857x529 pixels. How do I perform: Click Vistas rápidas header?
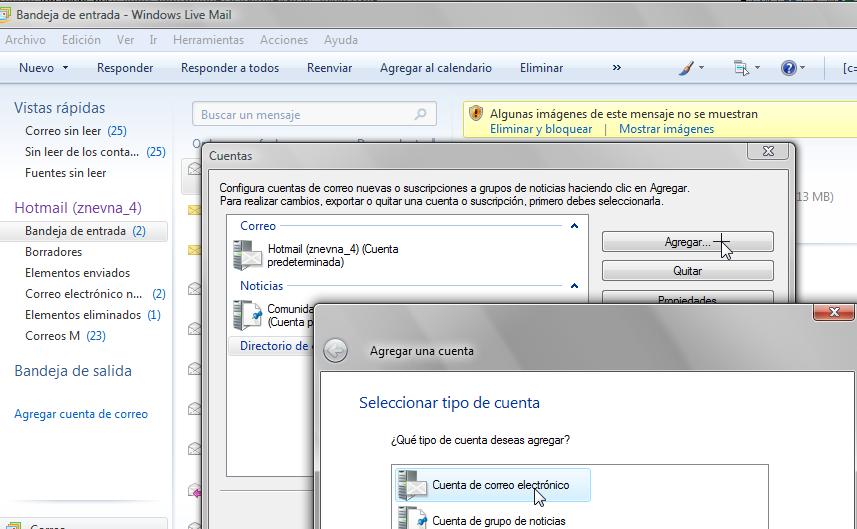click(60, 108)
